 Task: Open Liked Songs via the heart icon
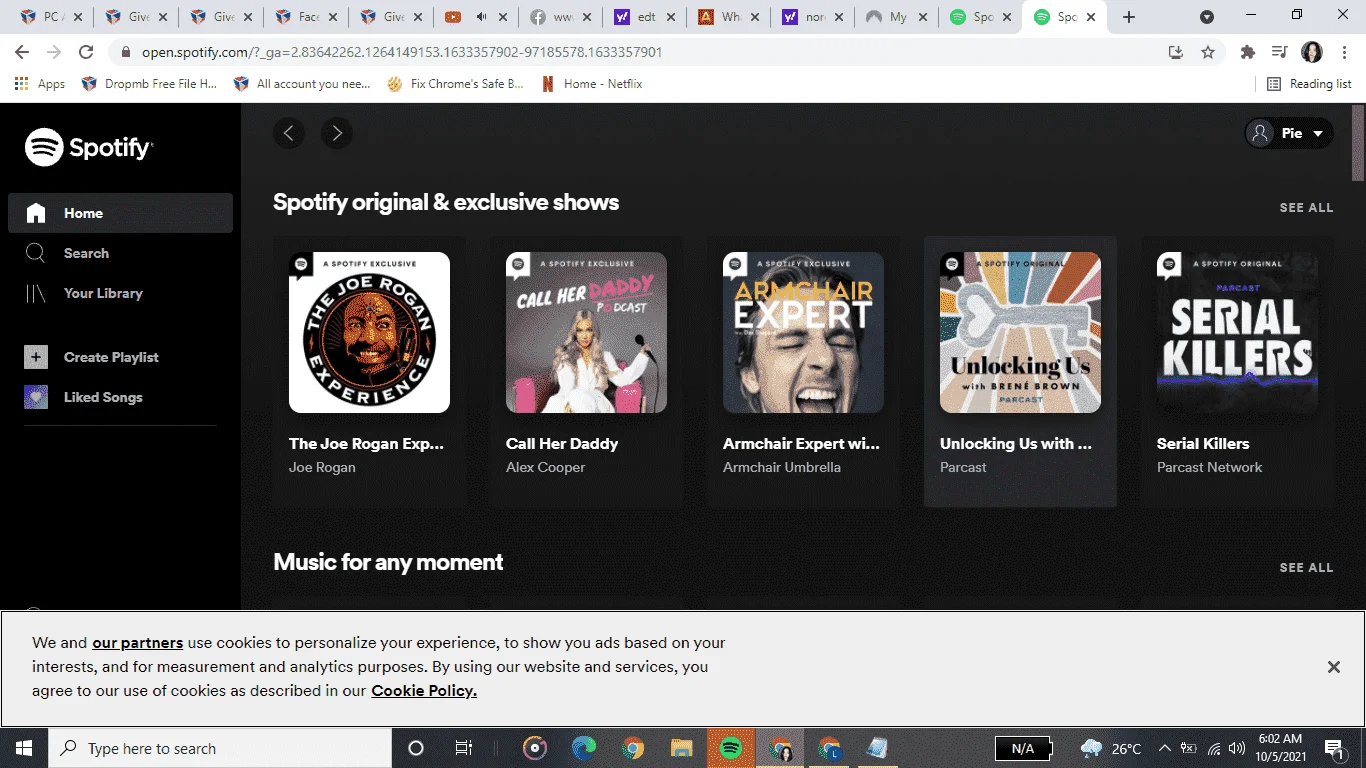tap(36, 397)
